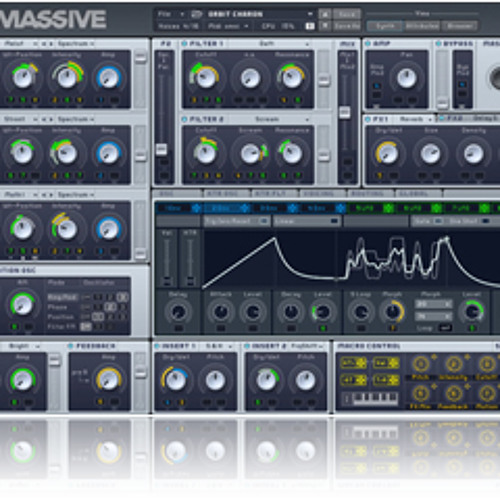Step to previous preset with up arrow
Screen dimensions: 500x500
325,14
